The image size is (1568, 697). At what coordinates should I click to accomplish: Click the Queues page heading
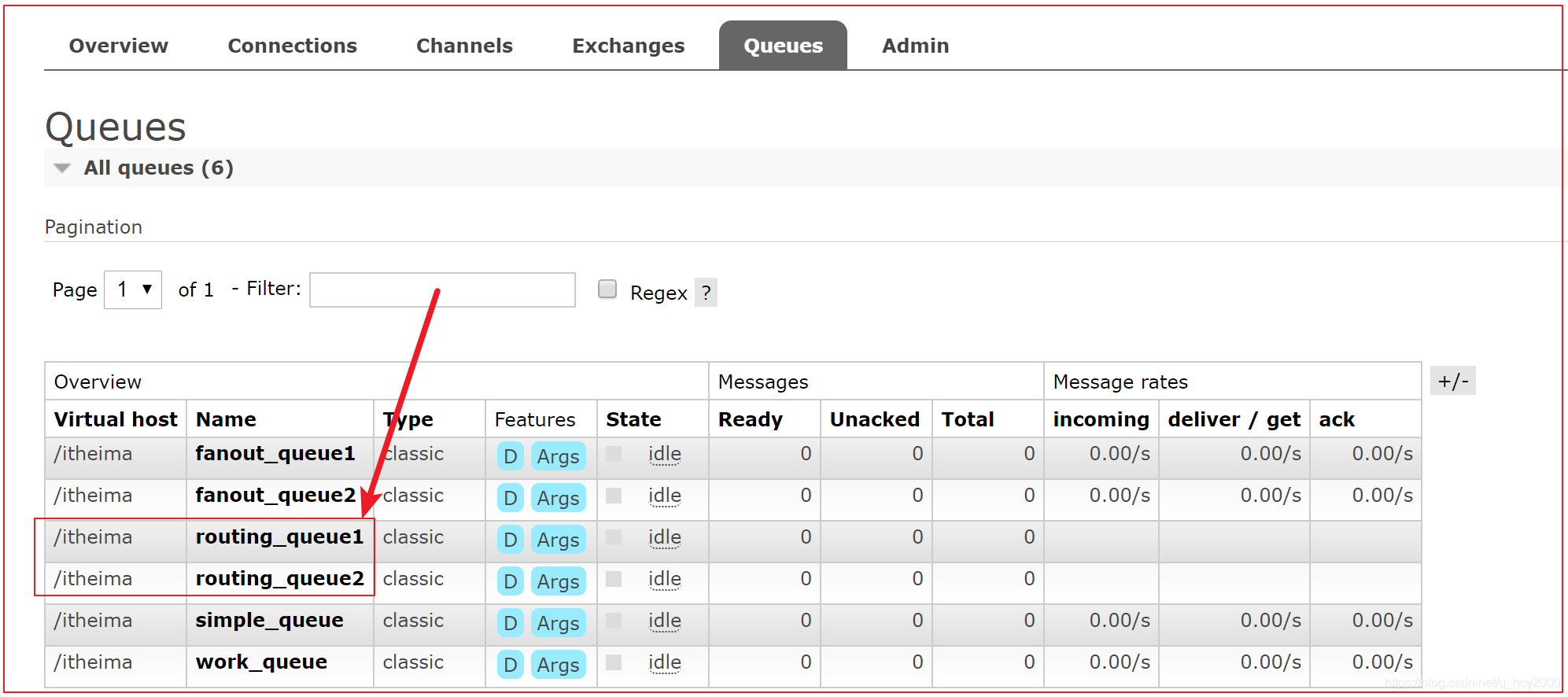coord(116,127)
